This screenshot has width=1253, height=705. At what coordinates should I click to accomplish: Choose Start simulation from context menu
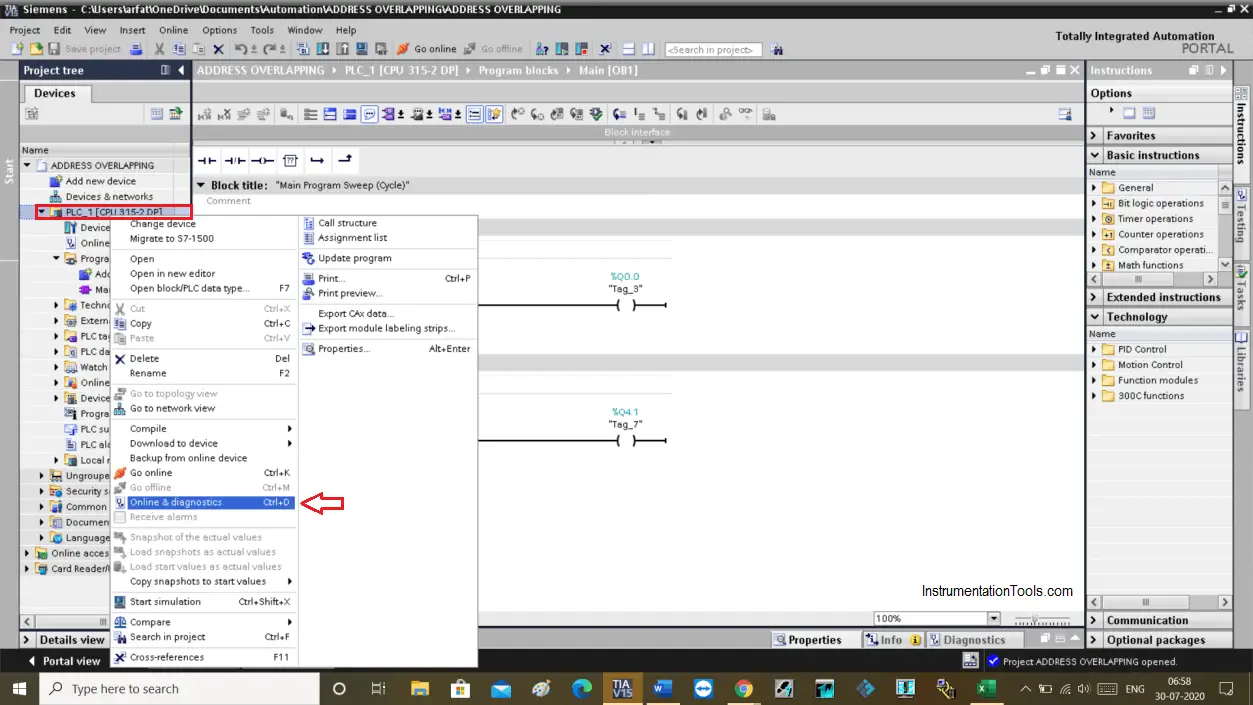pyautogui.click(x=204, y=602)
